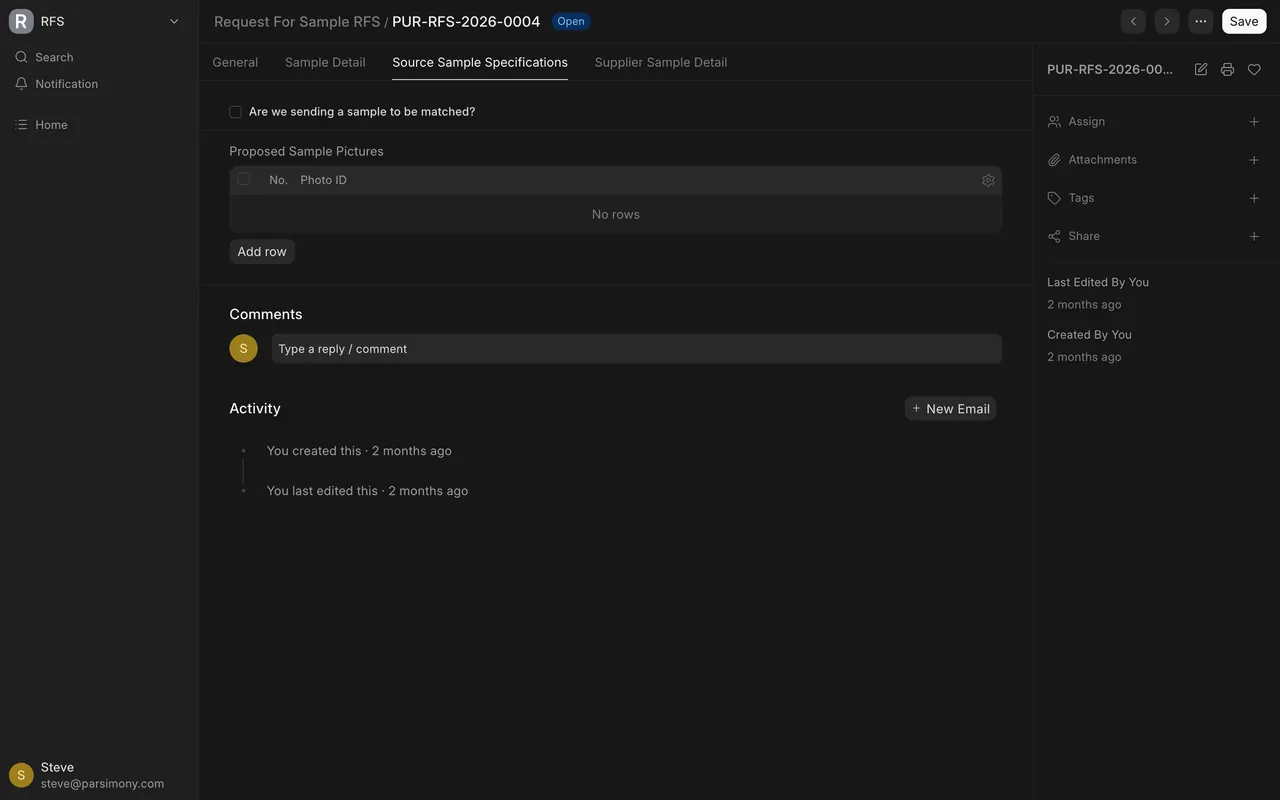The width and height of the screenshot is (1280, 800).
Task: Click 'You last edited this' activity entry
Action: point(367,491)
